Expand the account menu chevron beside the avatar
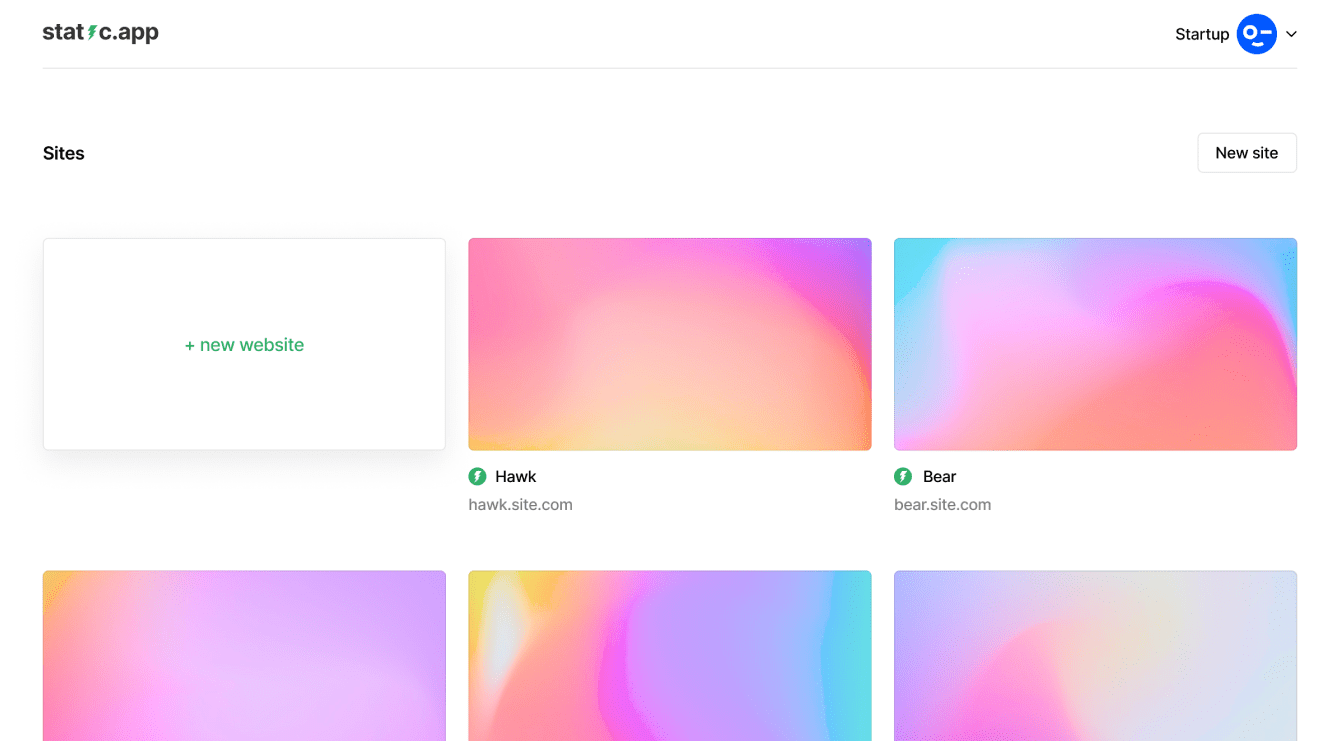Screen dimensions: 1340x741 tap(1292, 34)
